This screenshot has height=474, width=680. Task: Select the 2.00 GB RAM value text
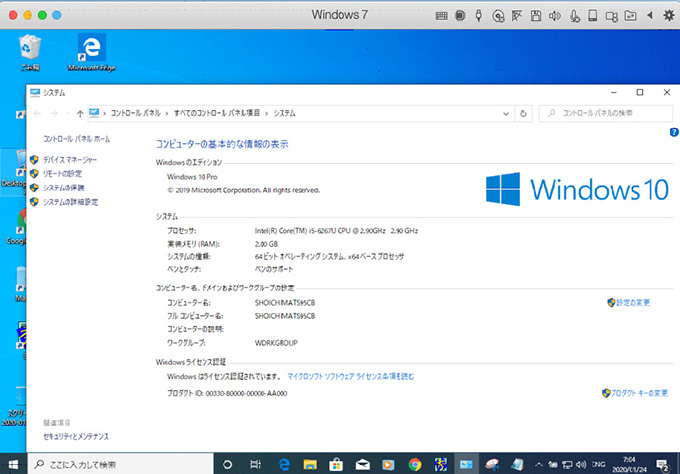pyautogui.click(x=266, y=244)
